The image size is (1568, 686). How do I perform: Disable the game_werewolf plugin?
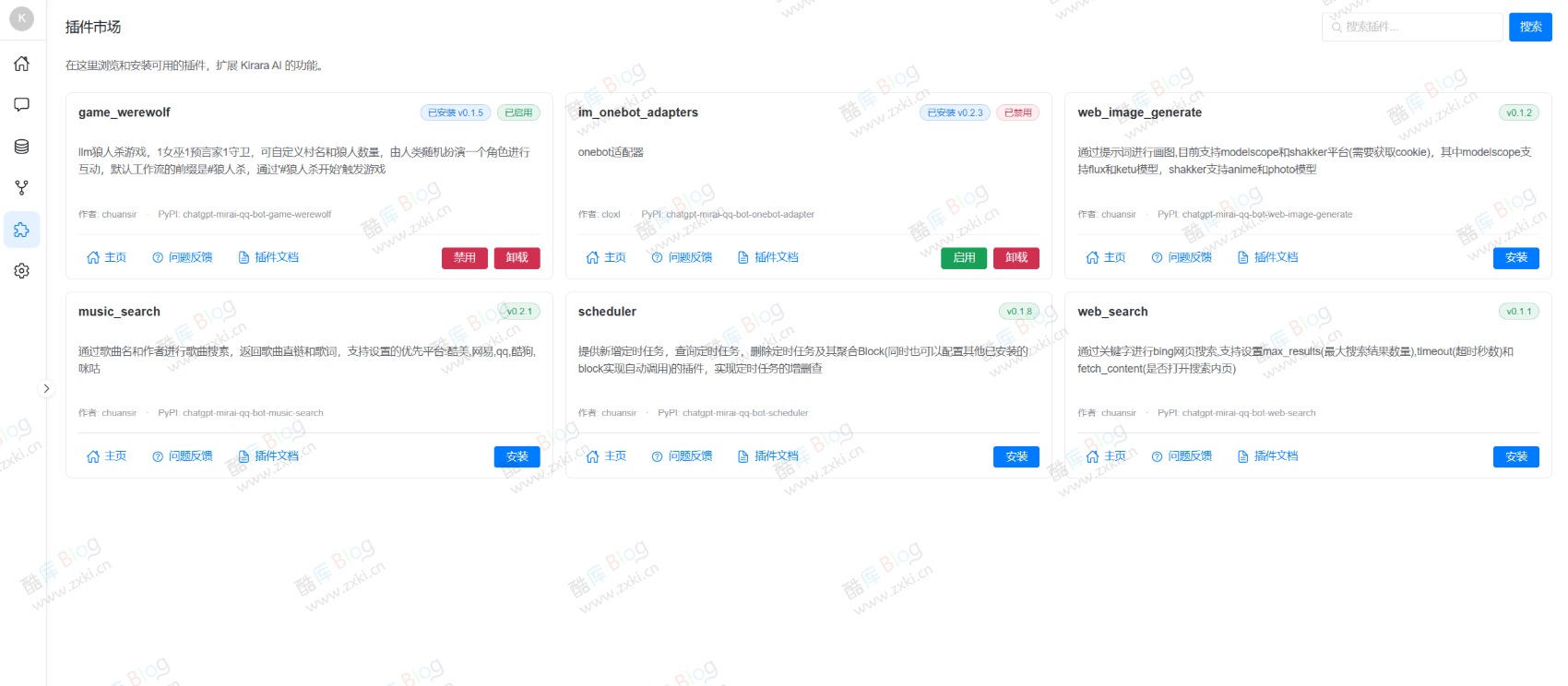point(465,258)
